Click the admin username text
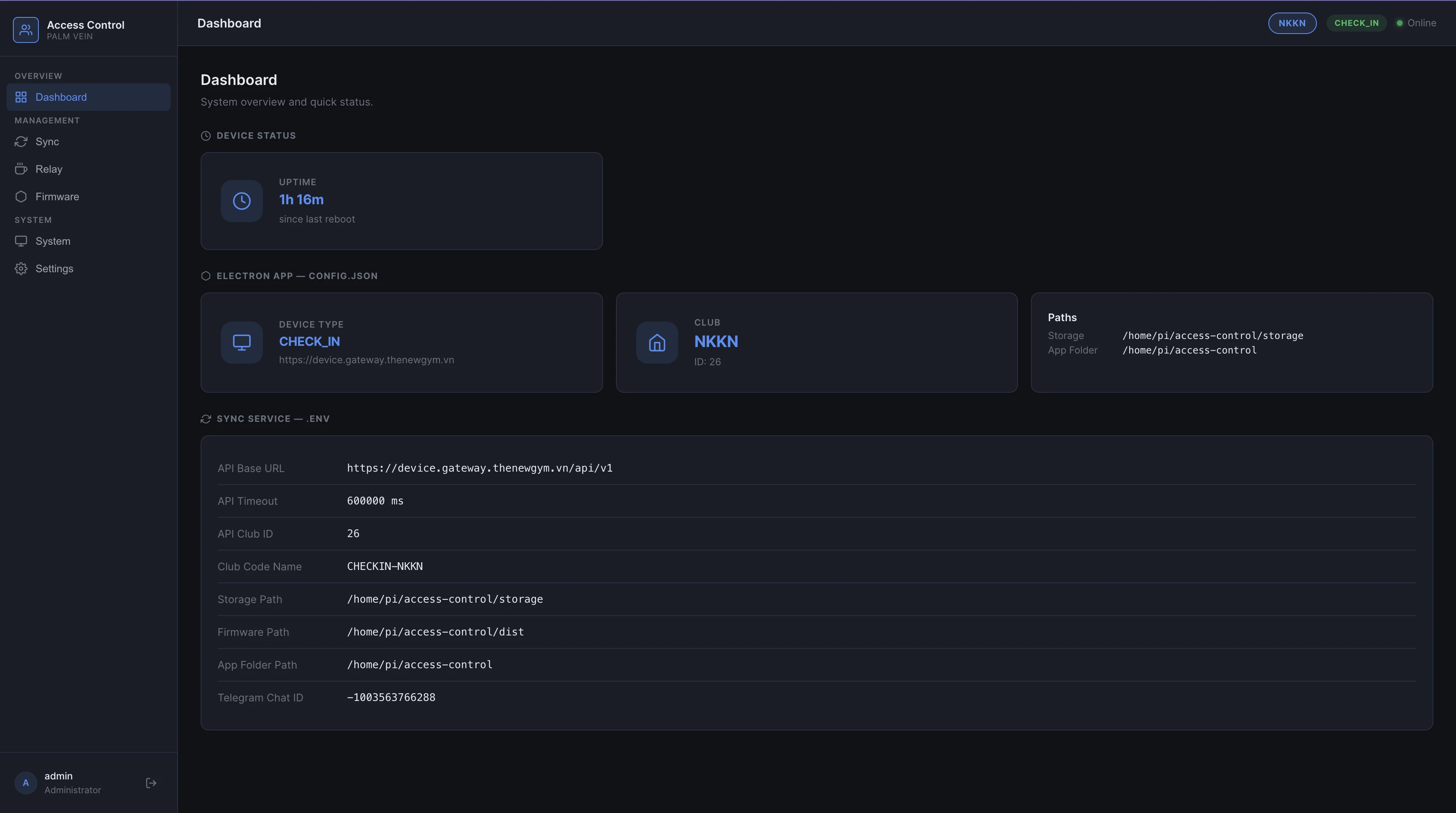This screenshot has height=813, width=1456. click(x=58, y=776)
